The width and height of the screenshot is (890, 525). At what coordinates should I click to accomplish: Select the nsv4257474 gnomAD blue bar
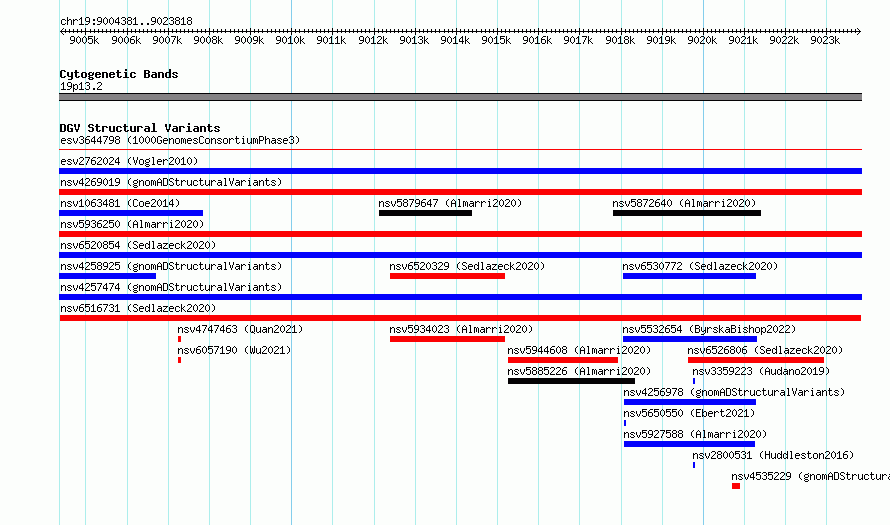pyautogui.click(x=460, y=297)
